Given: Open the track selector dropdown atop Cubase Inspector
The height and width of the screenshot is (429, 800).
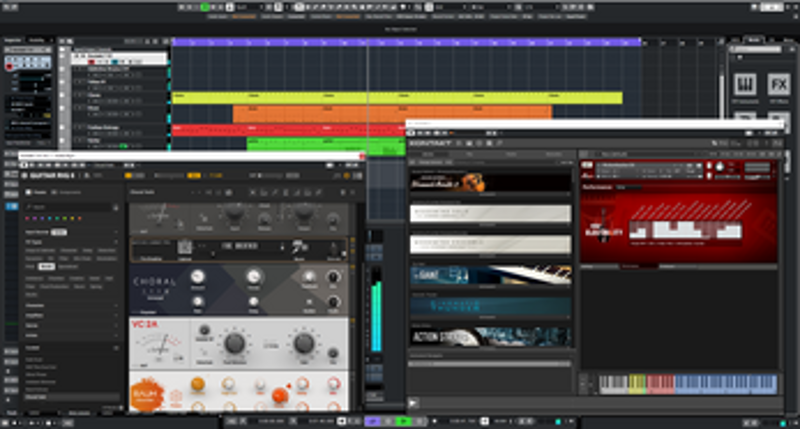Looking at the screenshot, I should pos(28,50).
